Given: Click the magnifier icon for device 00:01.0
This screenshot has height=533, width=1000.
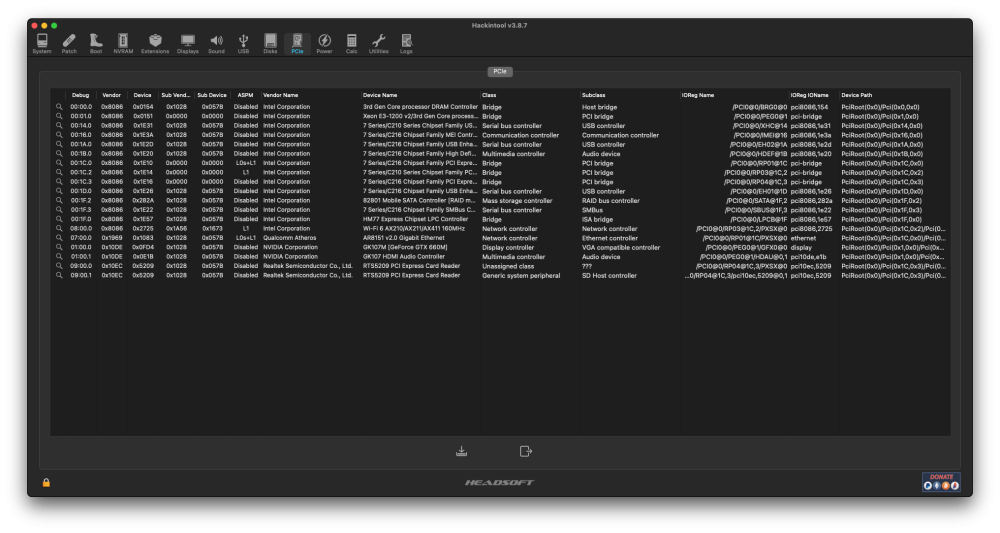Looking at the screenshot, I should coord(59,116).
